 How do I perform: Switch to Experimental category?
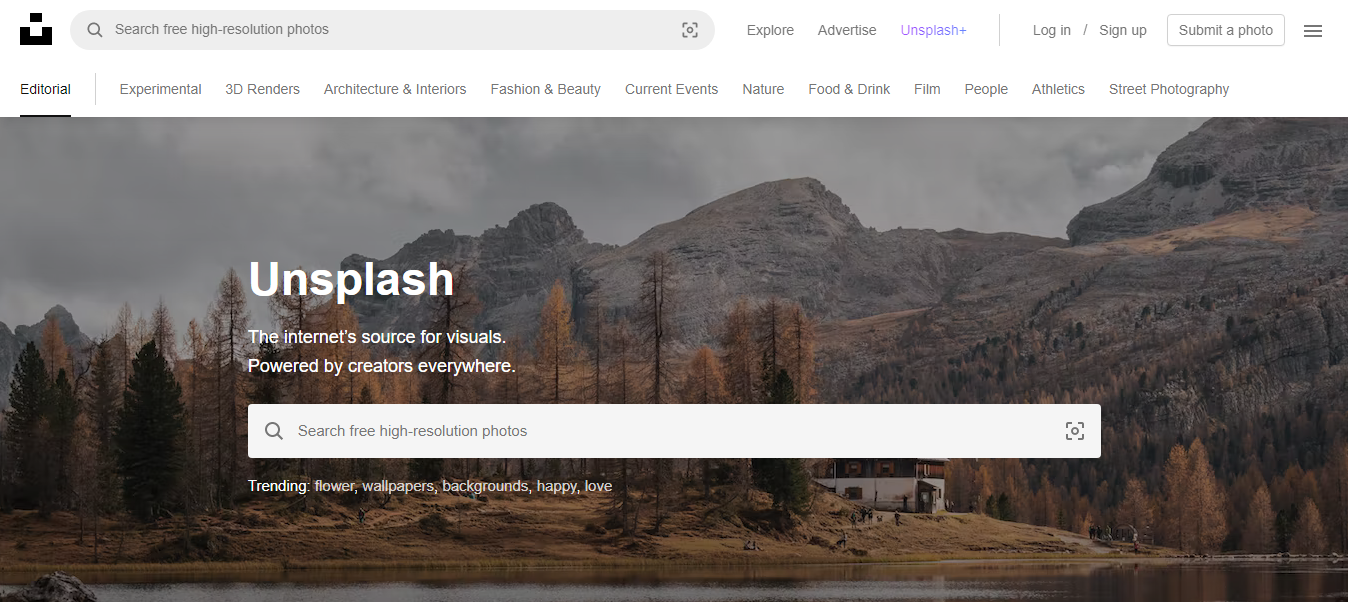tap(160, 89)
